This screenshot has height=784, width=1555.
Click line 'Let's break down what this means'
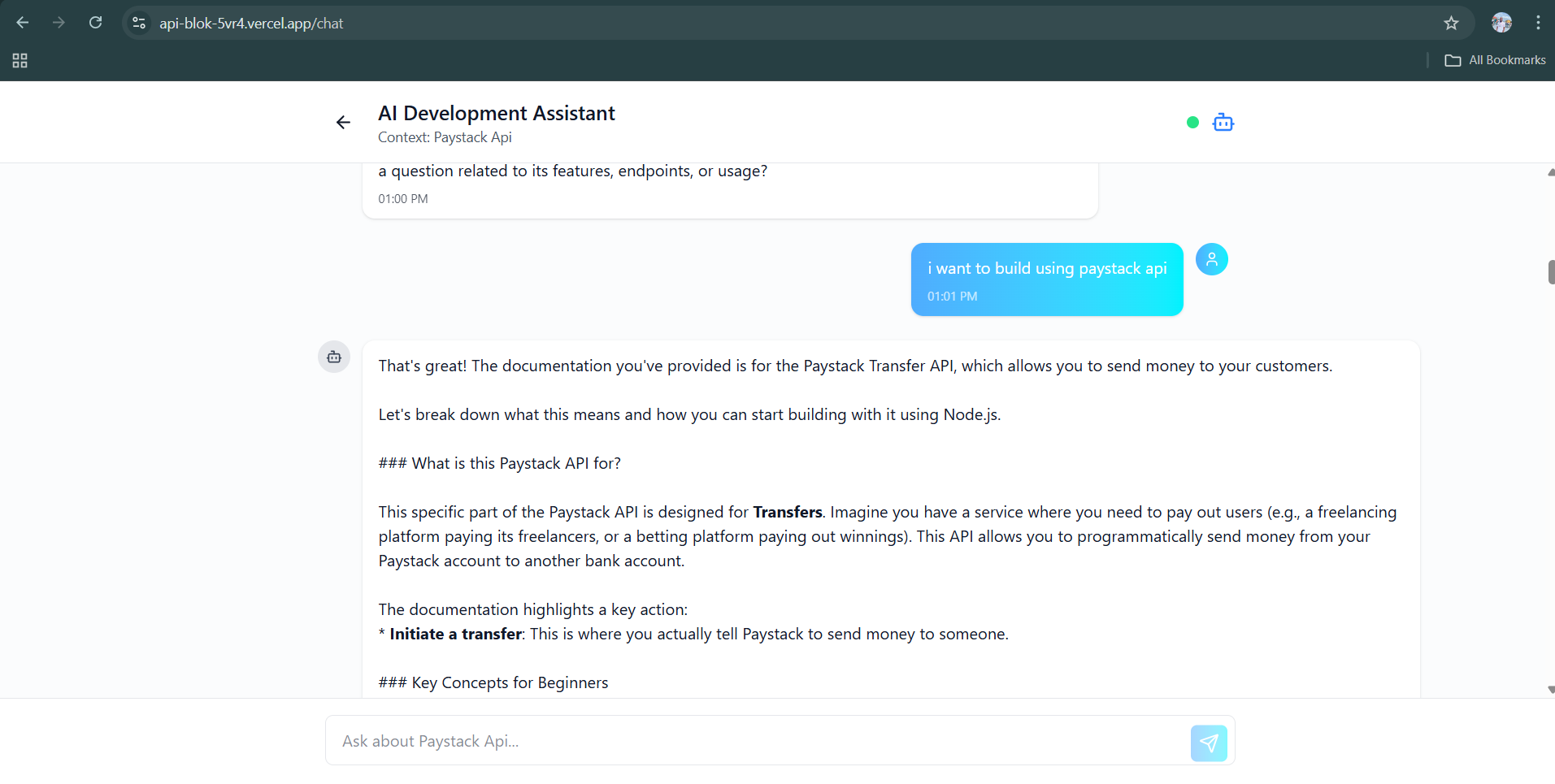click(x=690, y=414)
